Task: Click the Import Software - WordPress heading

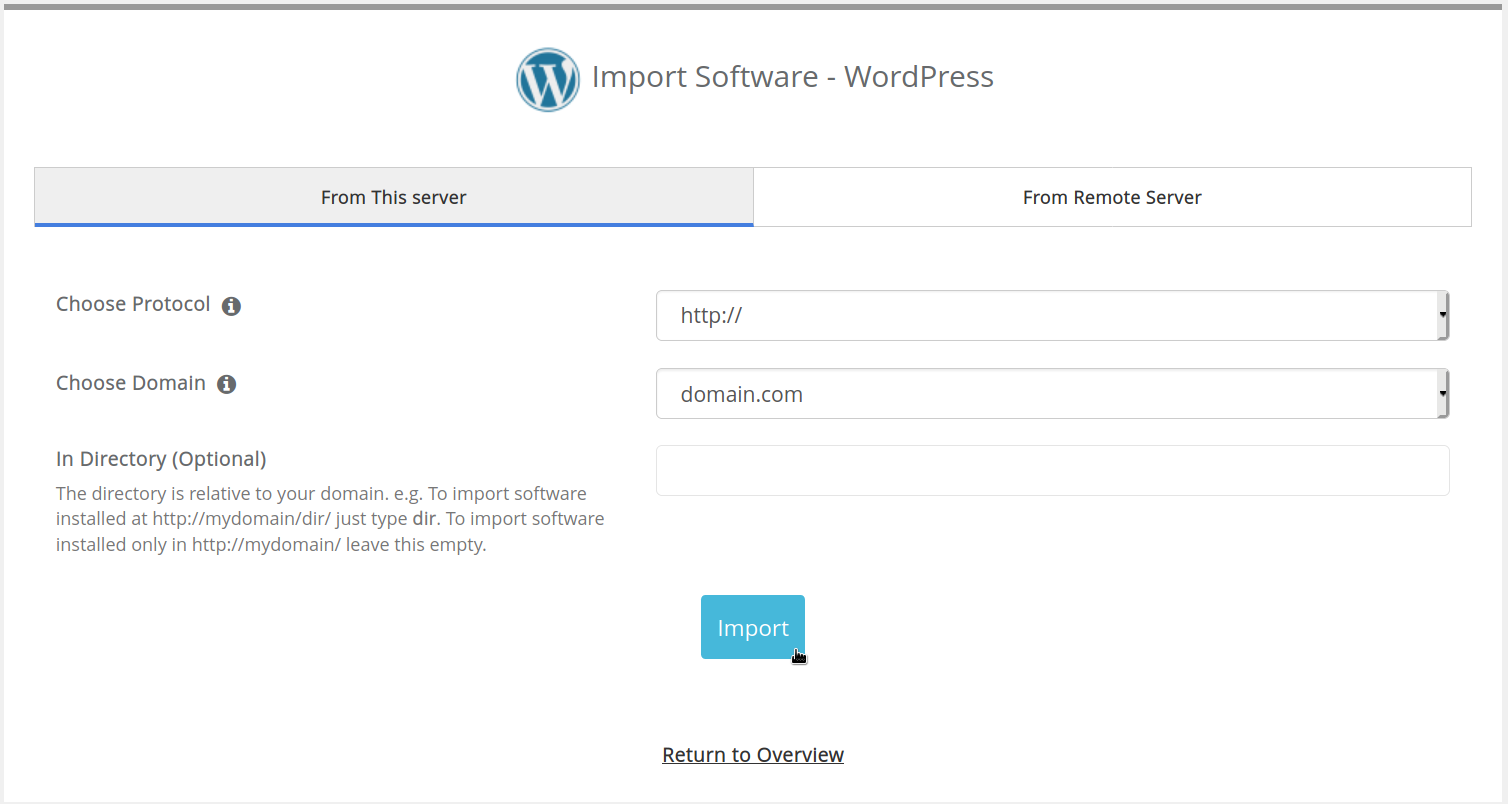Action: [x=792, y=77]
